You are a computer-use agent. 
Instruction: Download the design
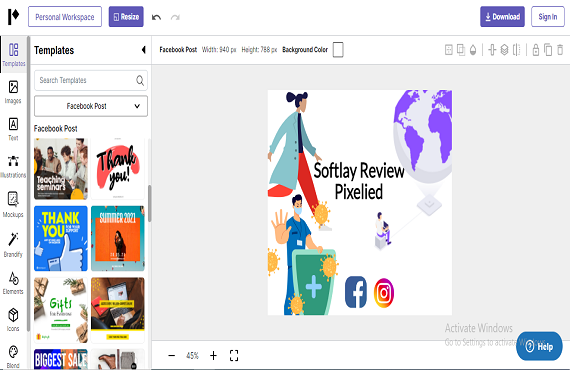tap(502, 17)
